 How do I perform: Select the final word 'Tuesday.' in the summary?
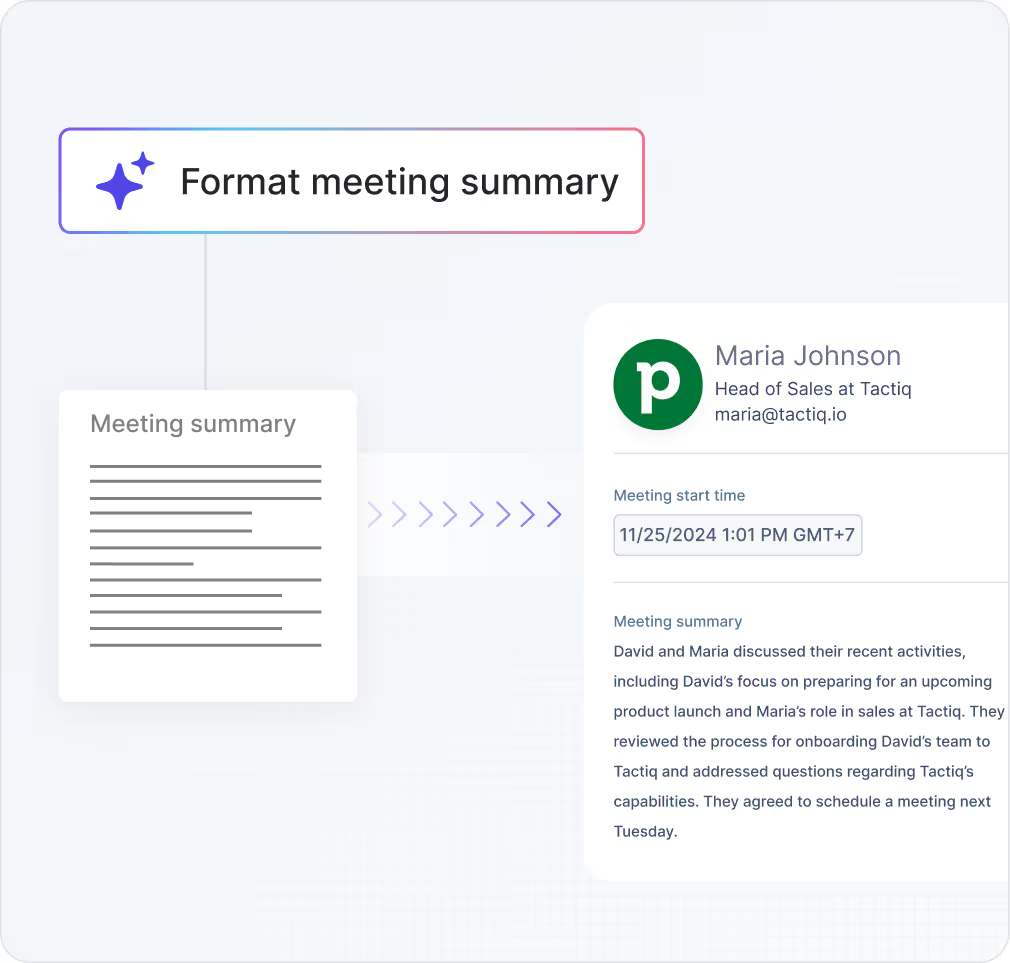click(x=645, y=832)
